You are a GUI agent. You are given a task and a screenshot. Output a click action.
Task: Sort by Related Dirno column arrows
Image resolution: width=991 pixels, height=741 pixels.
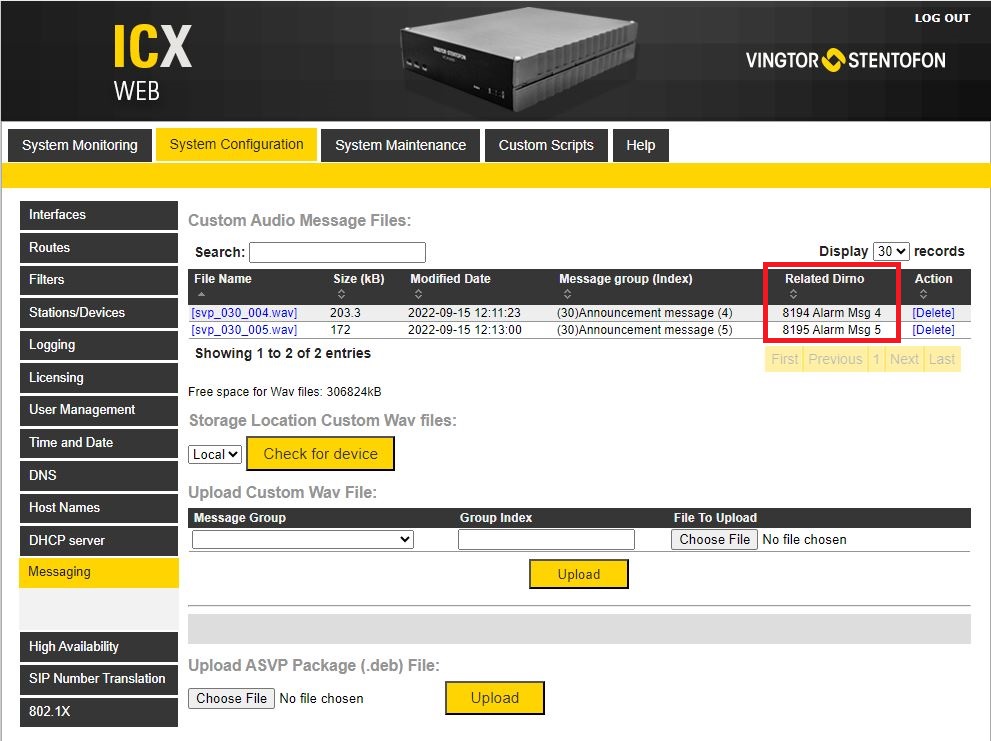tap(793, 294)
